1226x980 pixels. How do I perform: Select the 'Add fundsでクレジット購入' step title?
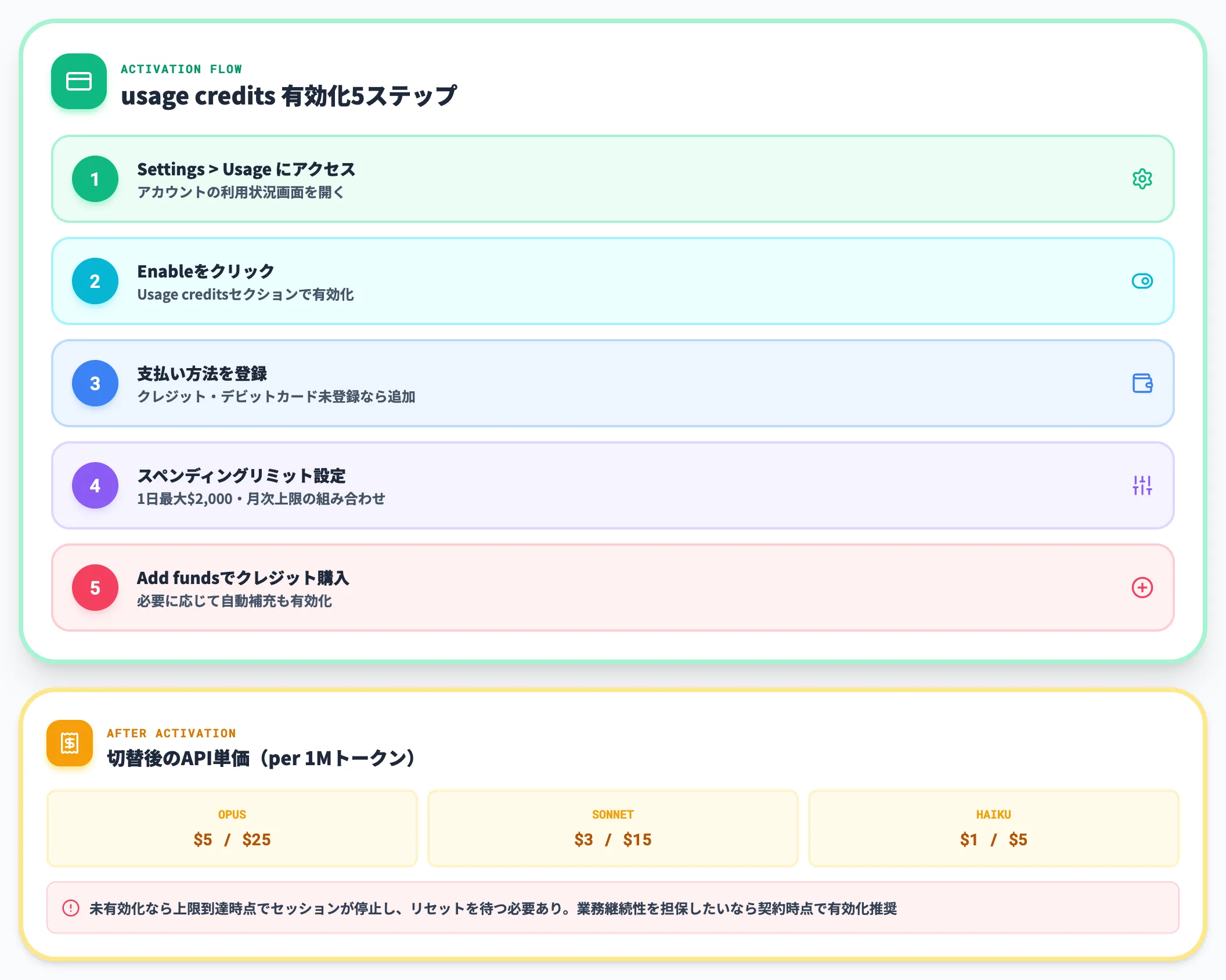243,578
